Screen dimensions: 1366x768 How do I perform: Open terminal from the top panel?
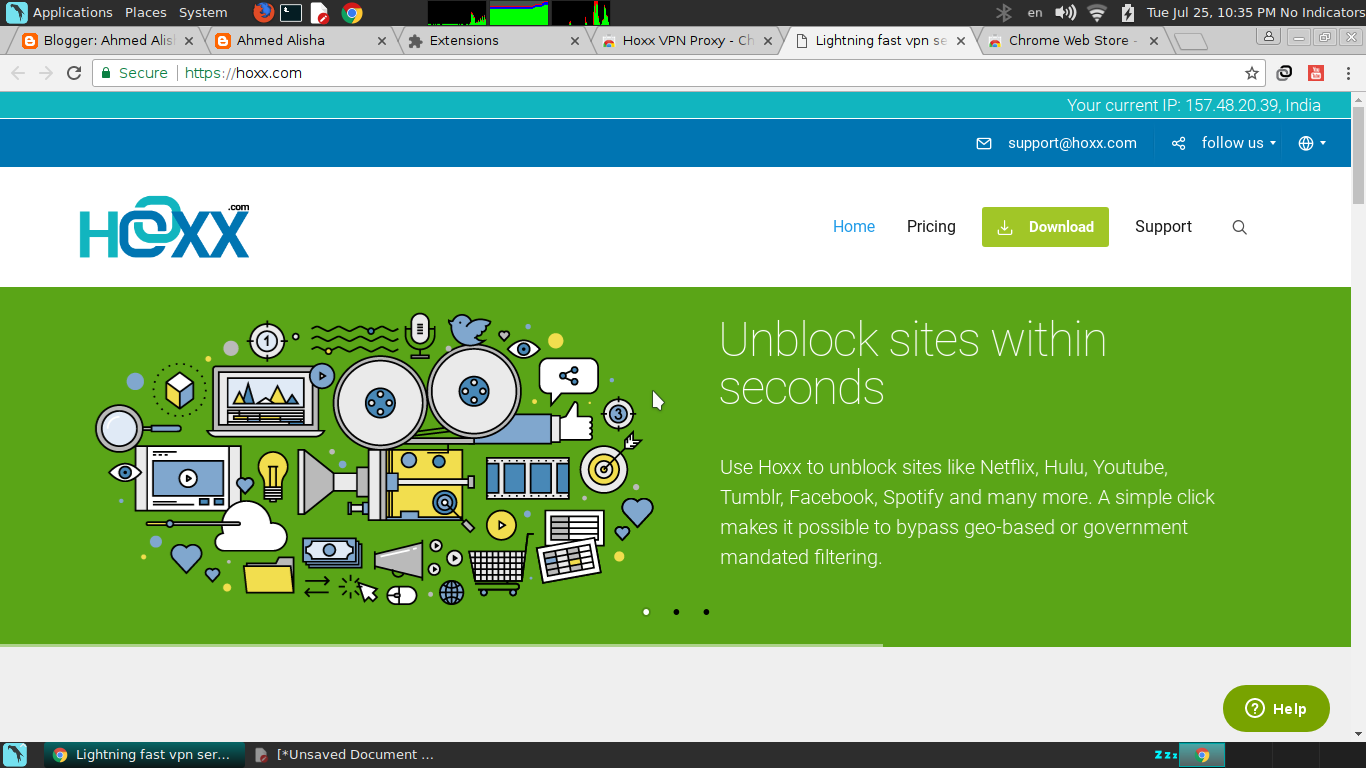pos(291,12)
